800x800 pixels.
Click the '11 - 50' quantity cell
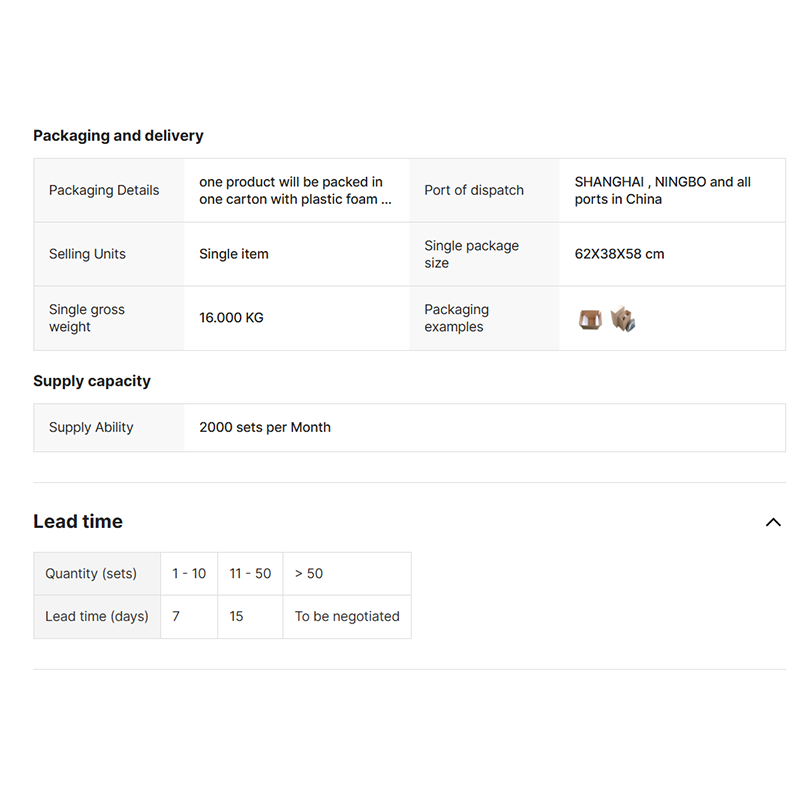tap(250, 574)
